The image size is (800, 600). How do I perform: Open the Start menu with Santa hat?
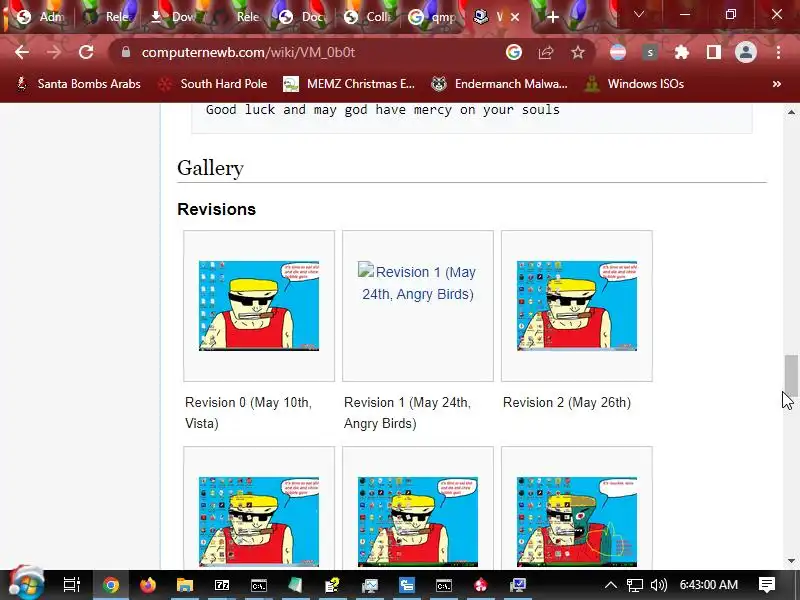[x=26, y=583]
